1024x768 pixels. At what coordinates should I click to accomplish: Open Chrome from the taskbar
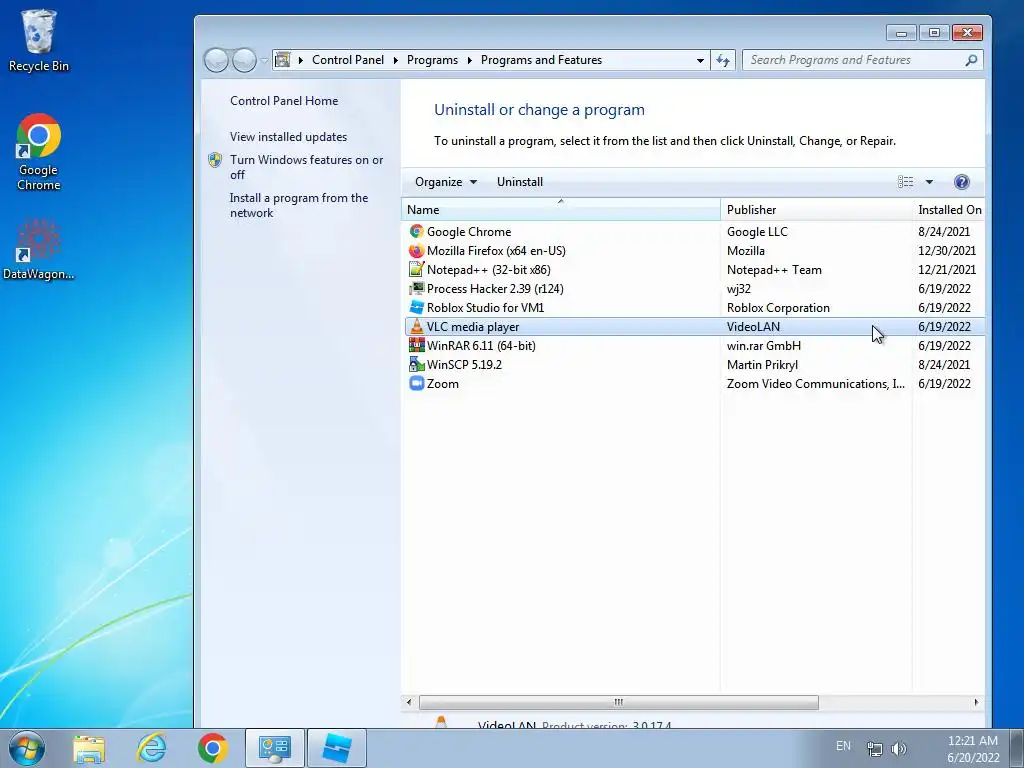point(212,748)
